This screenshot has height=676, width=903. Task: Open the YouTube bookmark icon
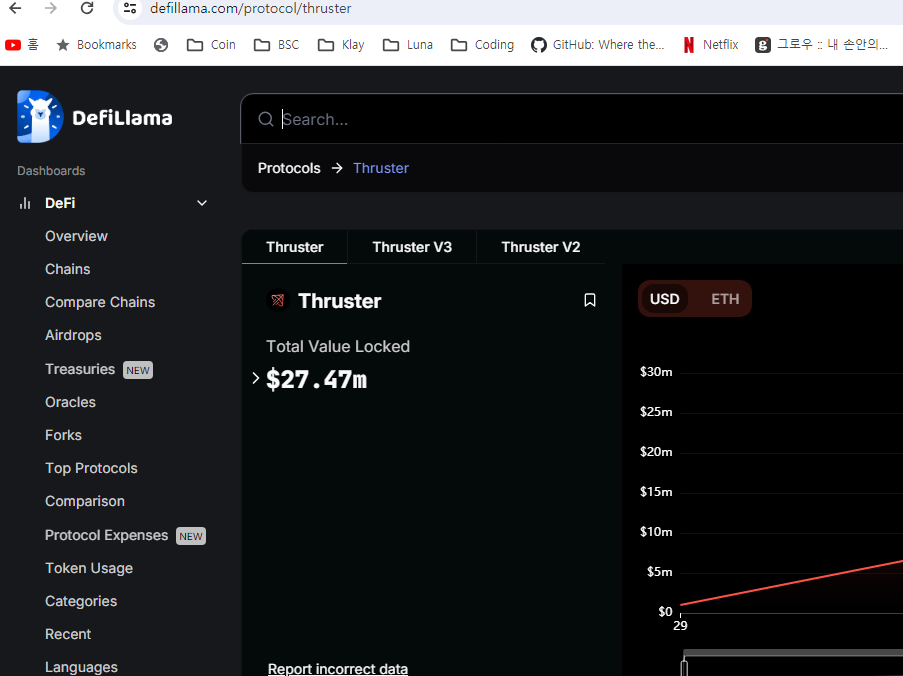13,45
